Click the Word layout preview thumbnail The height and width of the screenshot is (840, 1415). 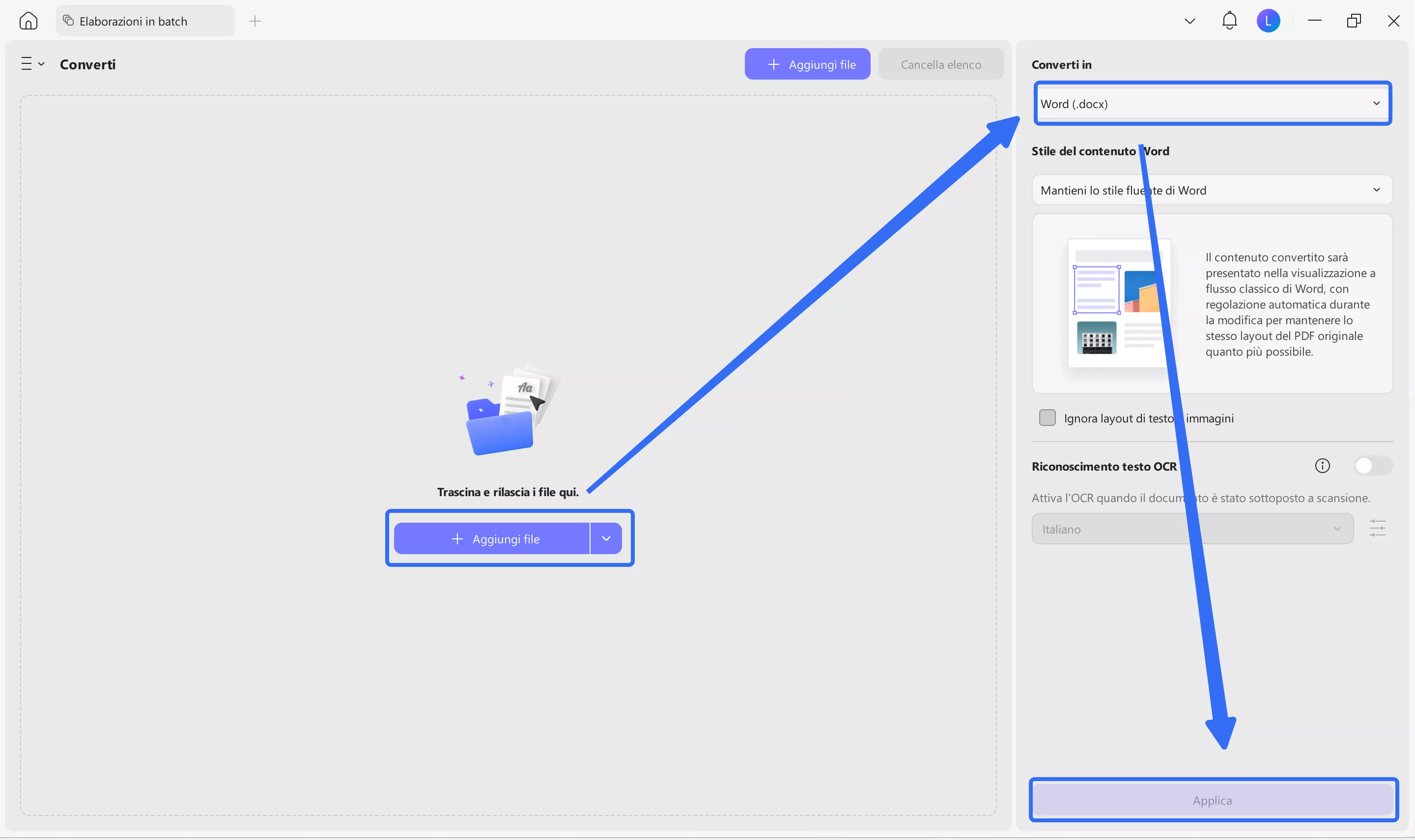pos(1118,303)
